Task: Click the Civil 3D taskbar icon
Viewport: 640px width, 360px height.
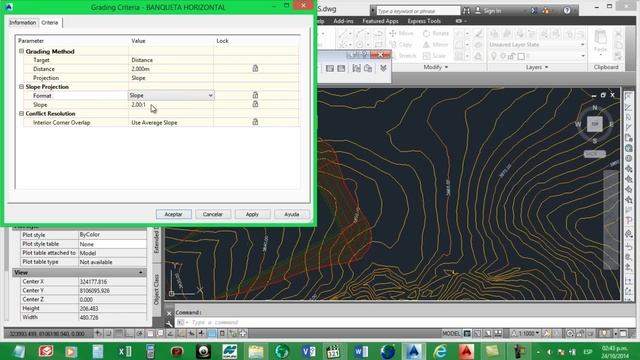Action: (413, 351)
